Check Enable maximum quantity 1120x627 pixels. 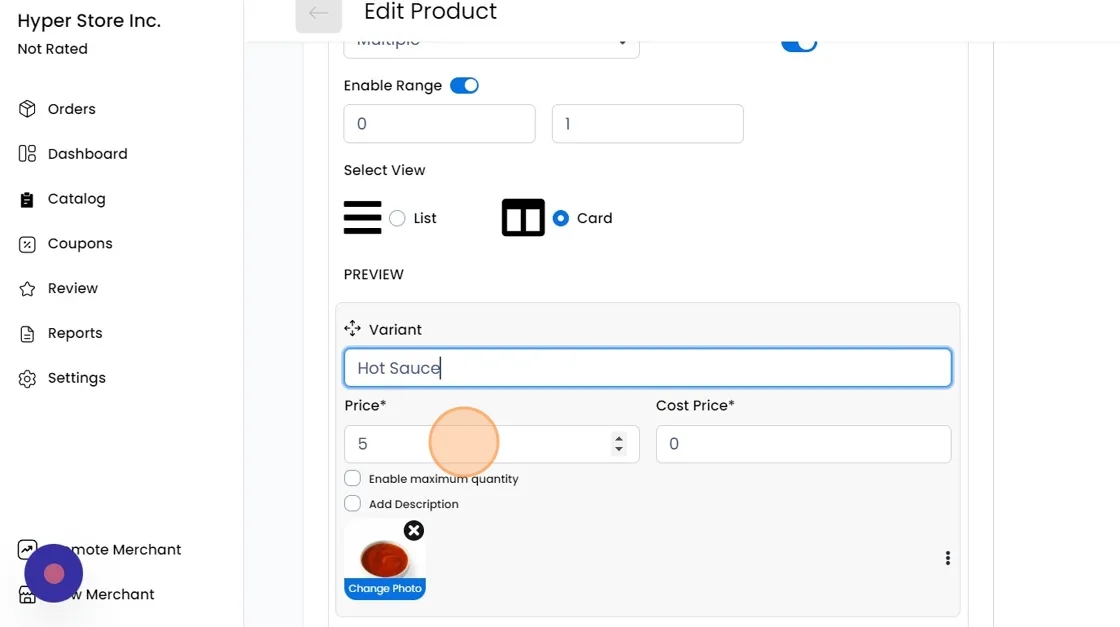tap(352, 479)
